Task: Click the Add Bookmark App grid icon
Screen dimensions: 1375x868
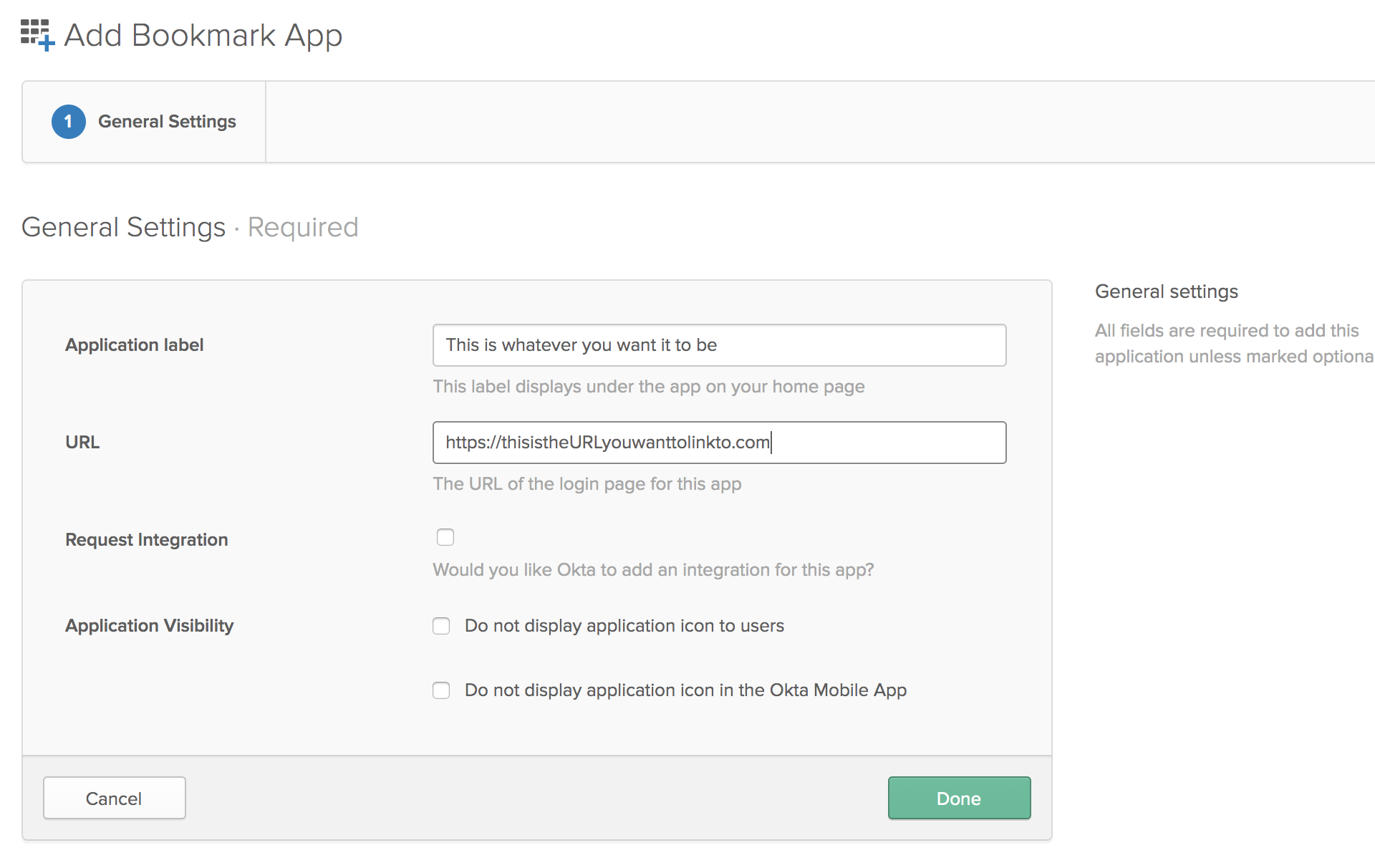Action: pos(34,32)
